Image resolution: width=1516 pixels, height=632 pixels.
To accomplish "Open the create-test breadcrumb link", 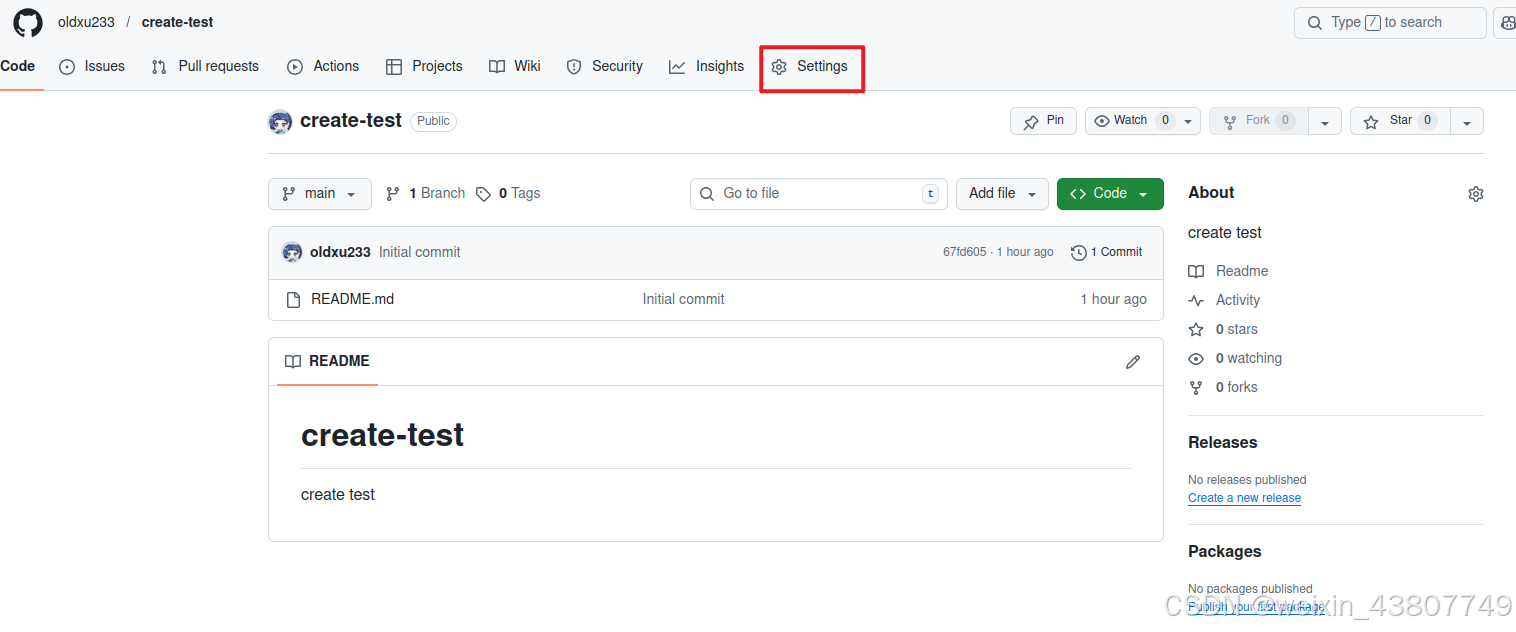I will 177,22.
